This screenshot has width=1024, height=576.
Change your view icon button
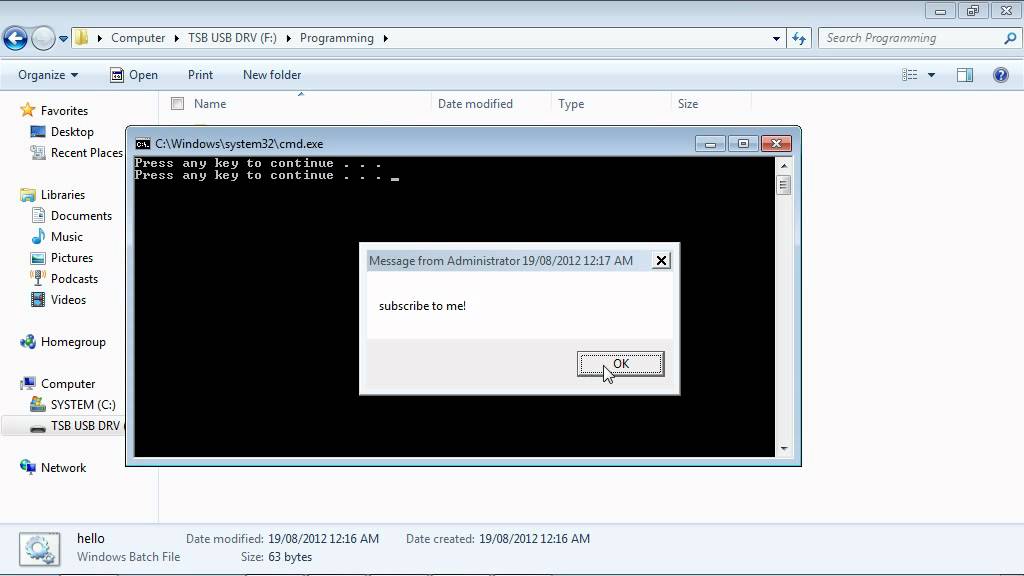[910, 75]
